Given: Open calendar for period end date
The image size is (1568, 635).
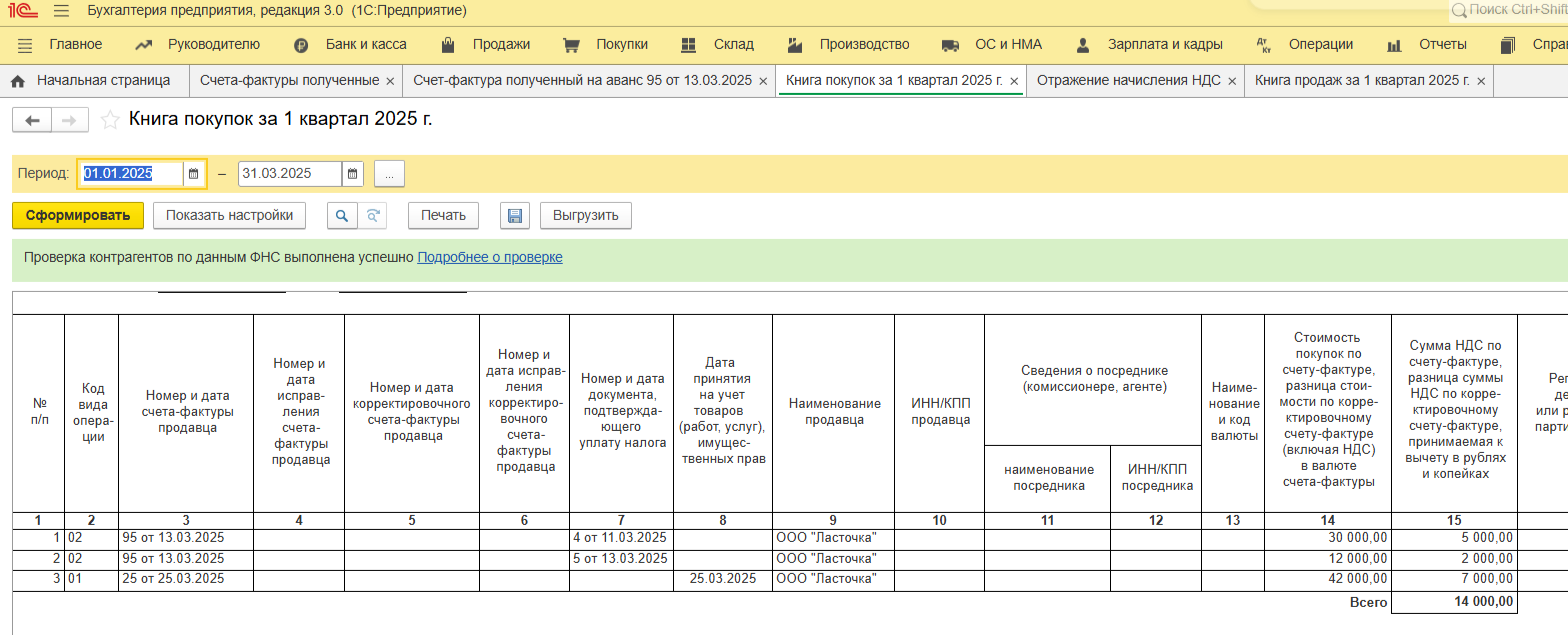Looking at the screenshot, I should (352, 174).
